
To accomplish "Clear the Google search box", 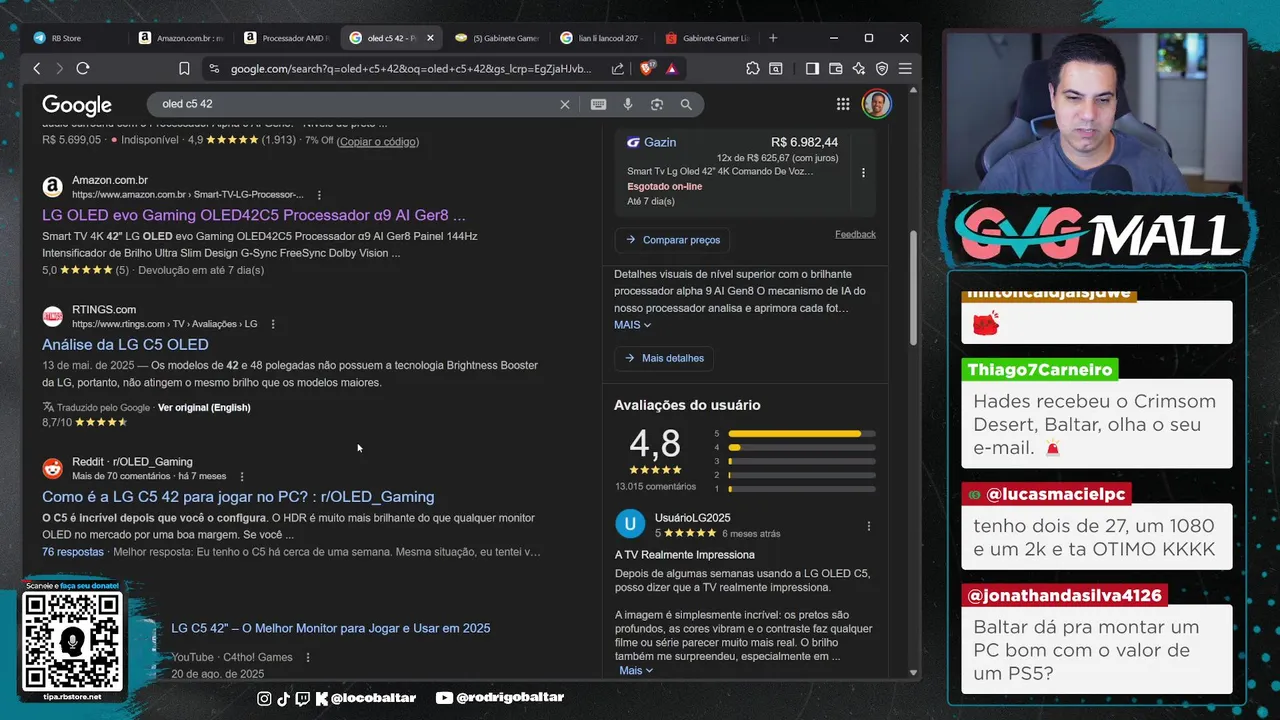I will click(564, 104).
